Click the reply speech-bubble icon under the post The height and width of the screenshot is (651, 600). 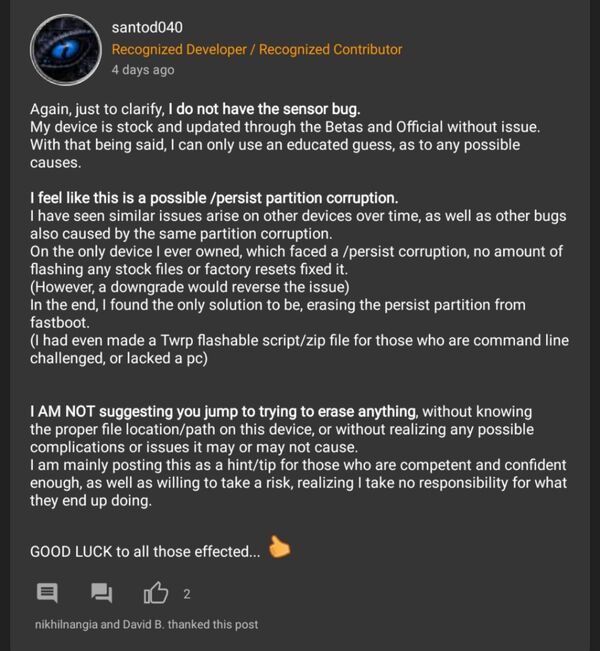coord(47,594)
